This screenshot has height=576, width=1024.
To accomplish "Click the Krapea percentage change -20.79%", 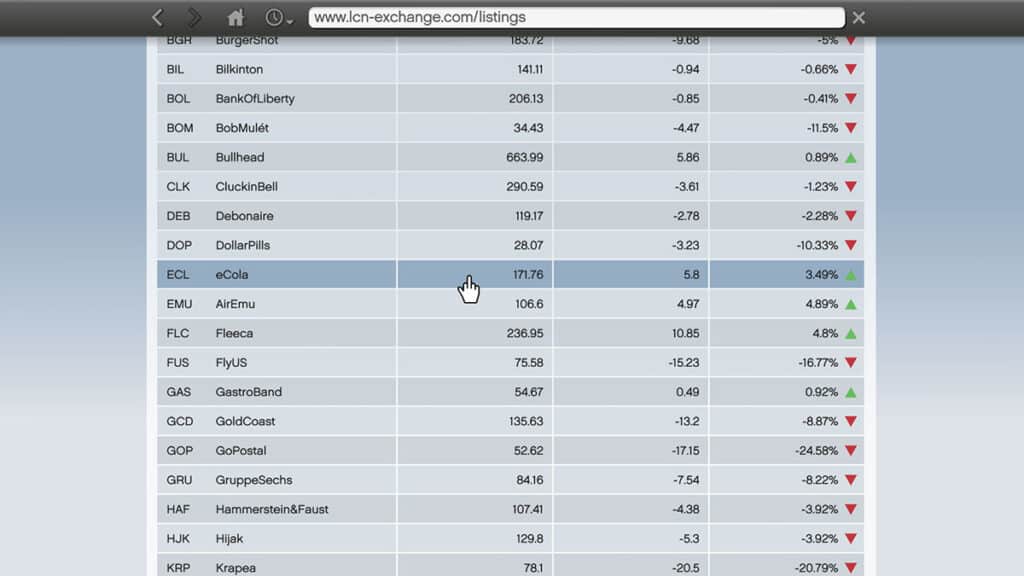I will point(815,568).
